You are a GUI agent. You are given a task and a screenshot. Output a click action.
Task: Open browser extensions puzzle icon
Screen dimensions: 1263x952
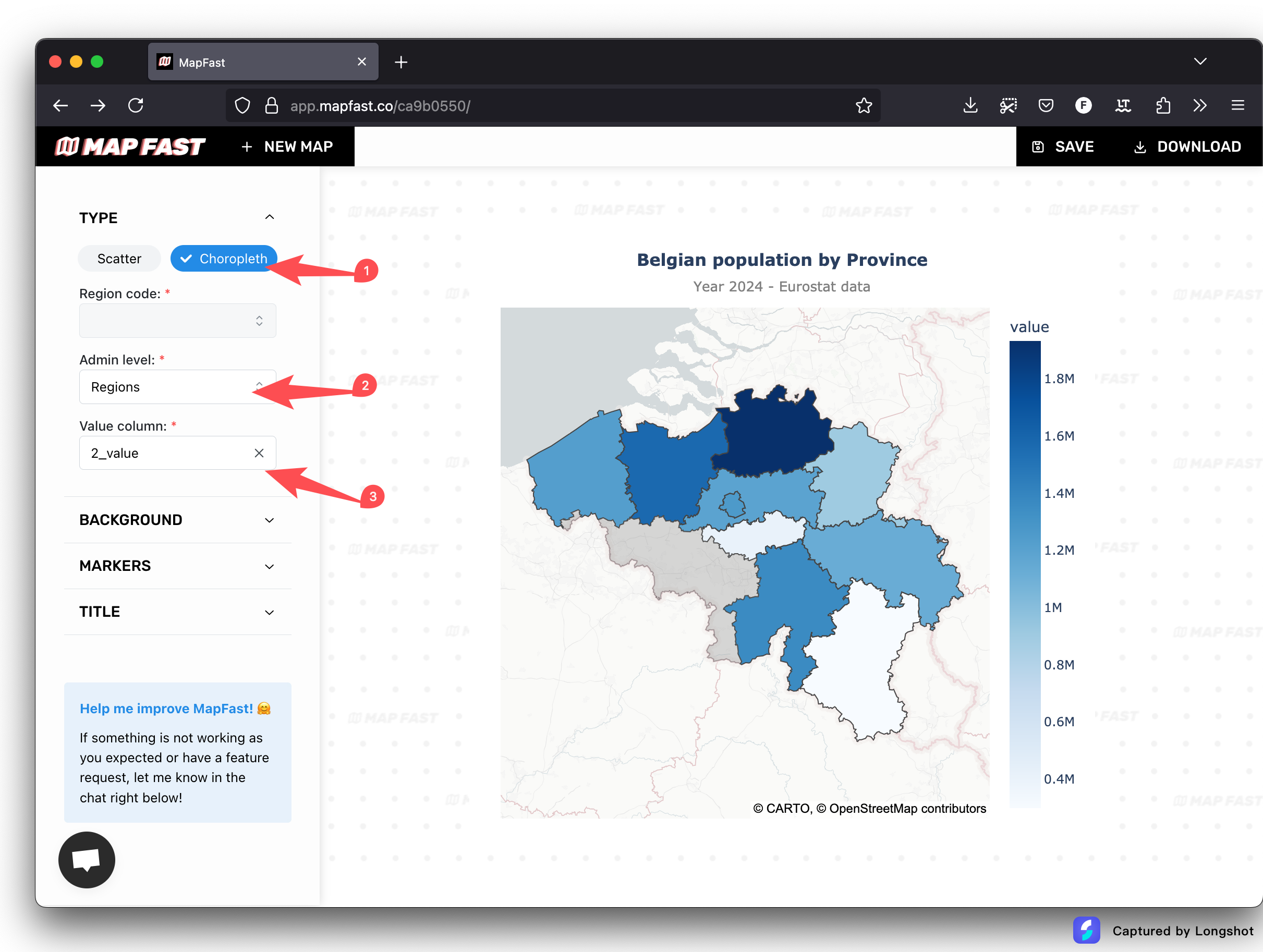[x=1162, y=106]
